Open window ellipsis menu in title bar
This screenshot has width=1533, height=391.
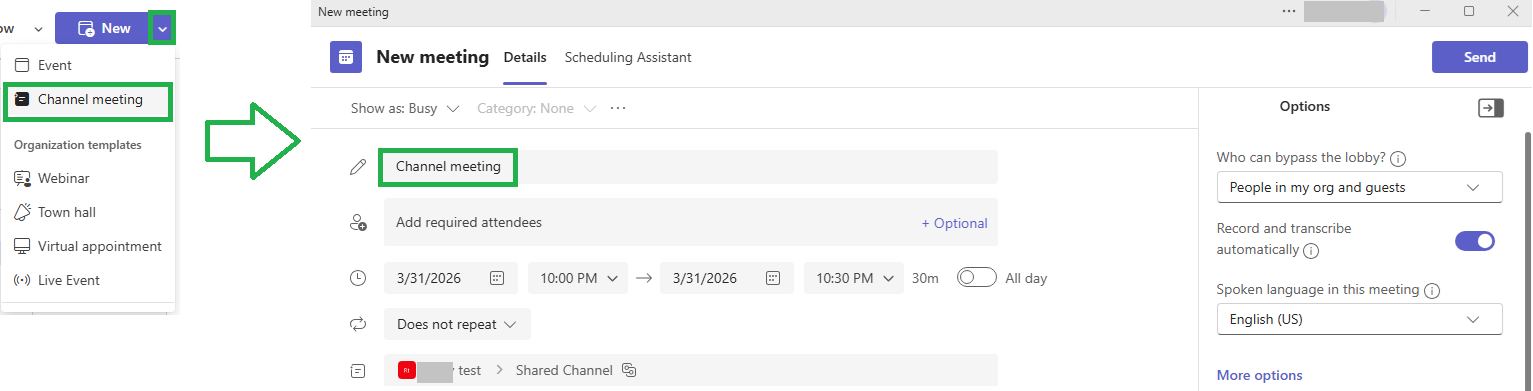coord(1288,11)
